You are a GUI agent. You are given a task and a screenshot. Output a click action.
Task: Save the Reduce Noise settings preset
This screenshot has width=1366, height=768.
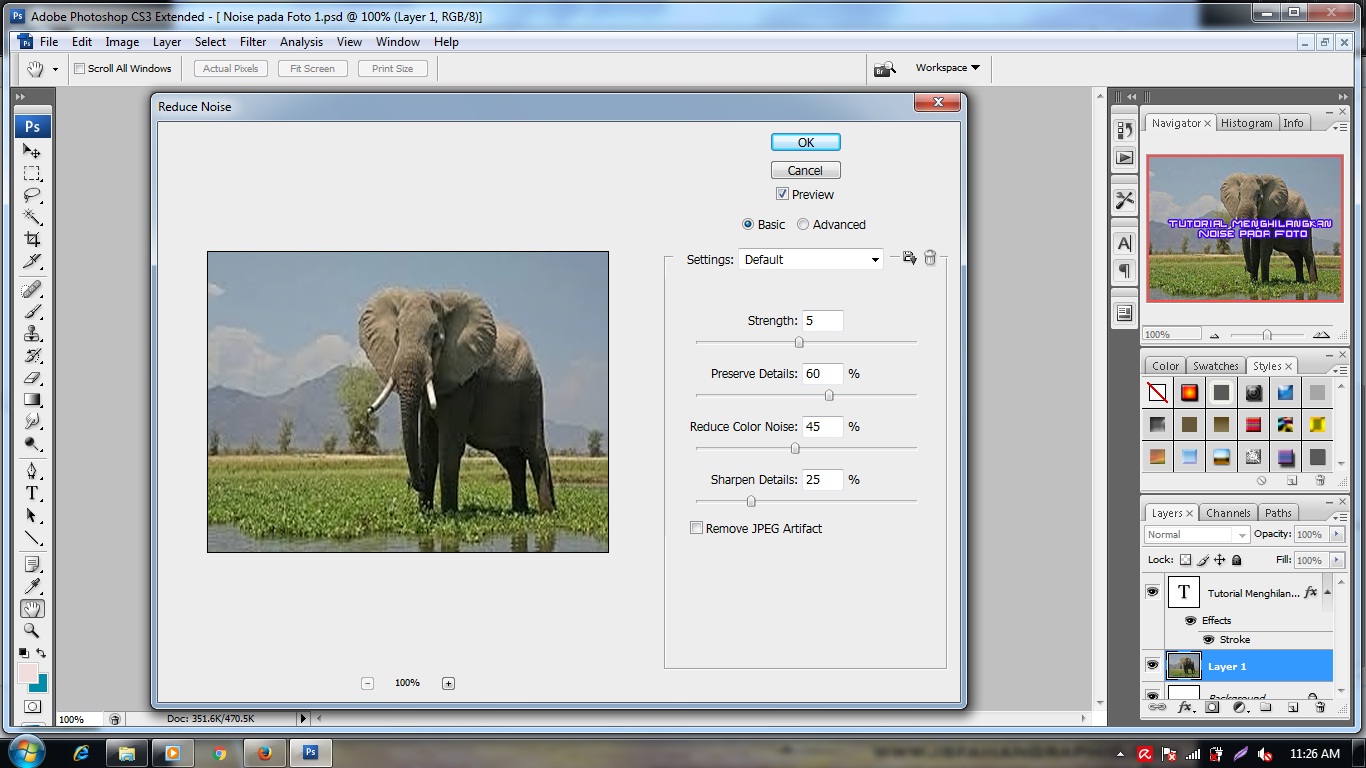[909, 258]
